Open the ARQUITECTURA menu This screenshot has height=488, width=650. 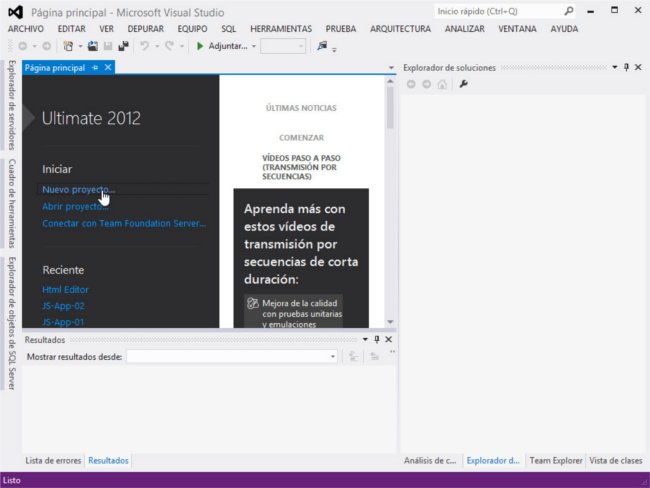[x=400, y=29]
